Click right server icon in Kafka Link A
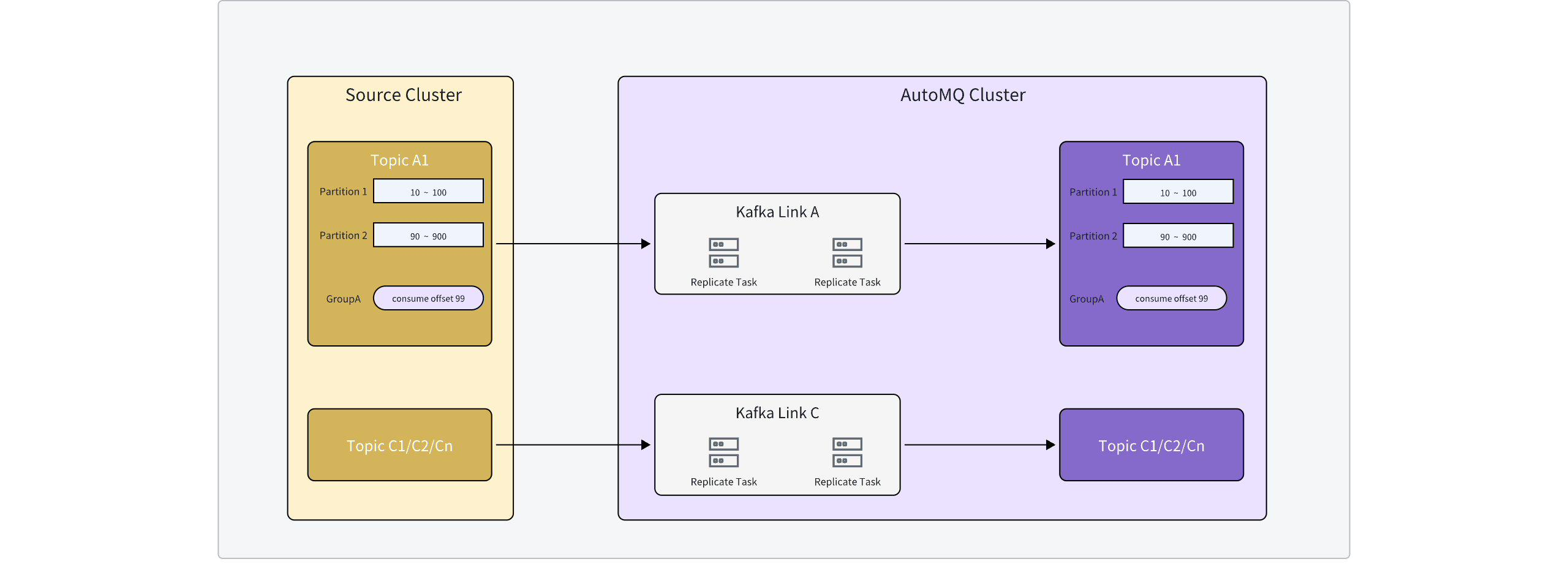The image size is (1568, 578). (x=847, y=253)
